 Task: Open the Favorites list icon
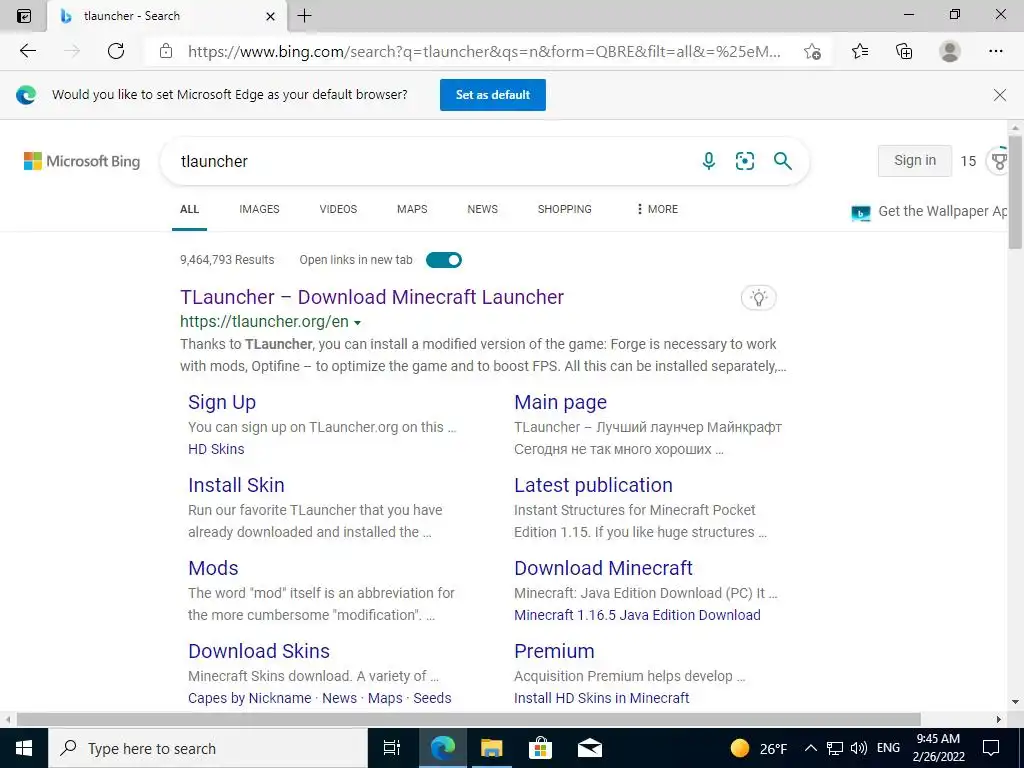860,51
